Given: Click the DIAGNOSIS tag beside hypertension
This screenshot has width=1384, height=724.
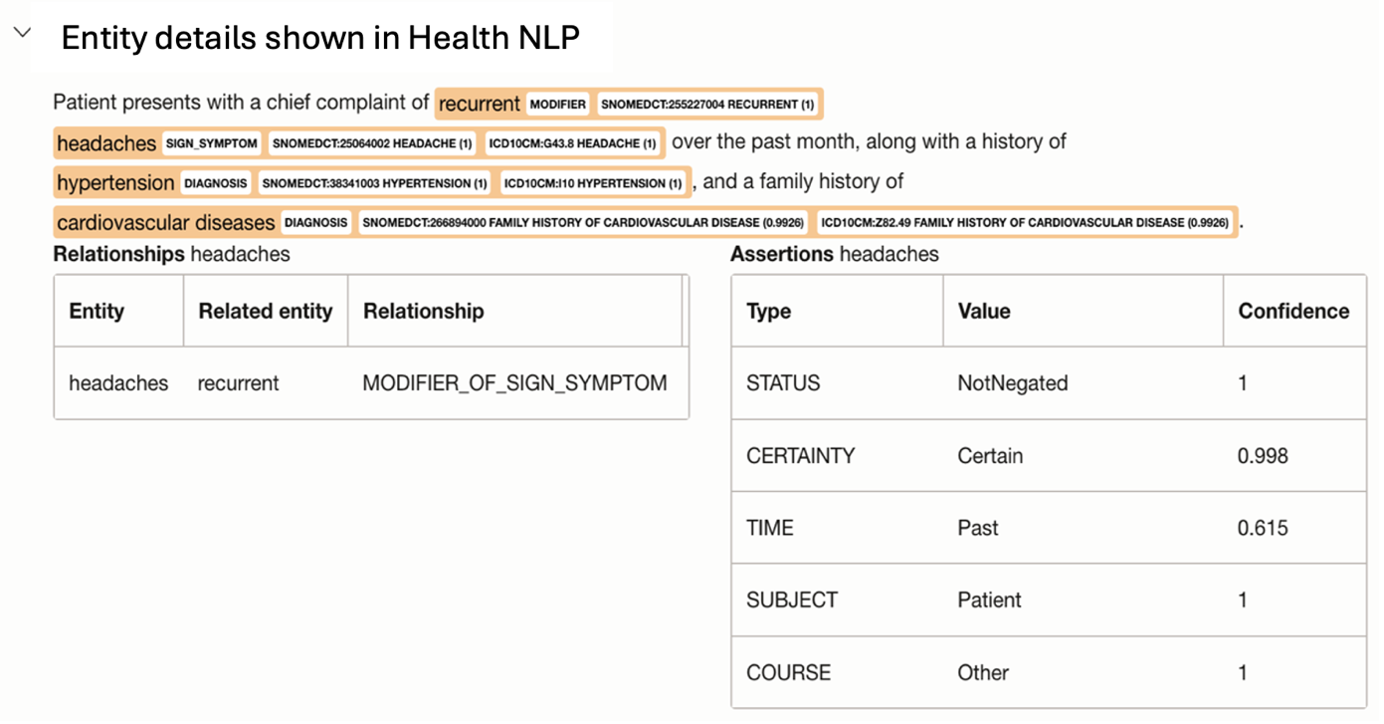Looking at the screenshot, I should click(216, 184).
